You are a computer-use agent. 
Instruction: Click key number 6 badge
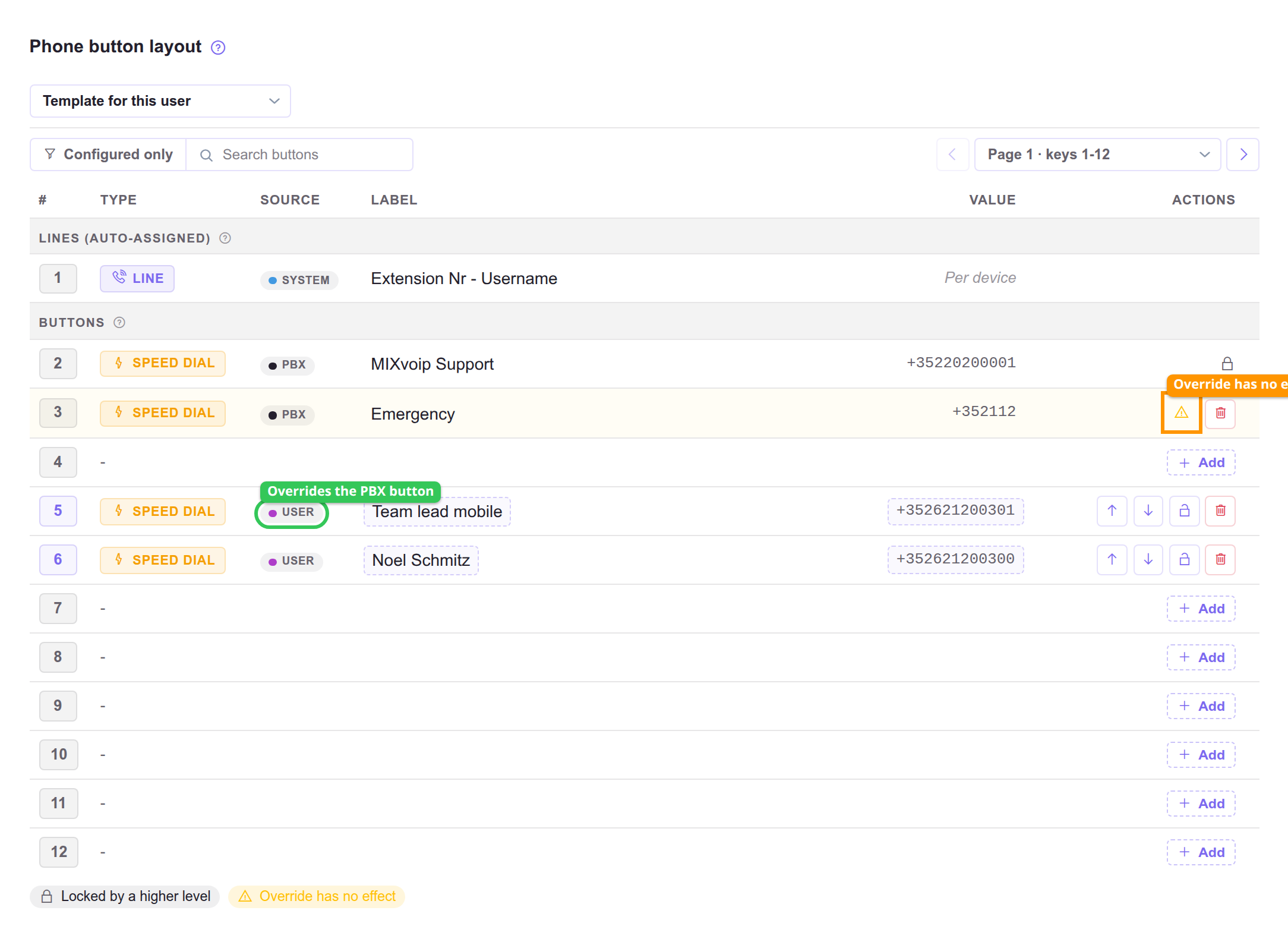tap(58, 559)
